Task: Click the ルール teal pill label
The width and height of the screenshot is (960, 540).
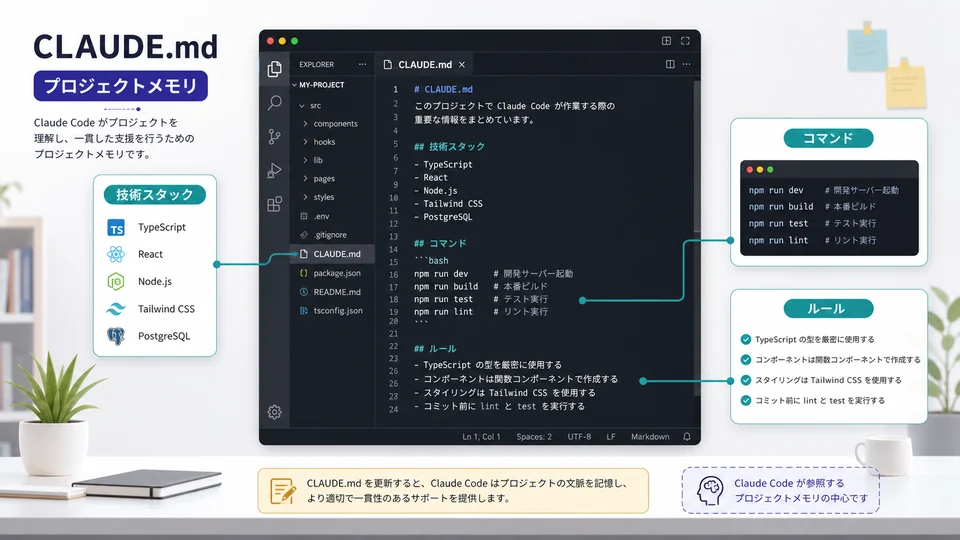Action: click(828, 309)
